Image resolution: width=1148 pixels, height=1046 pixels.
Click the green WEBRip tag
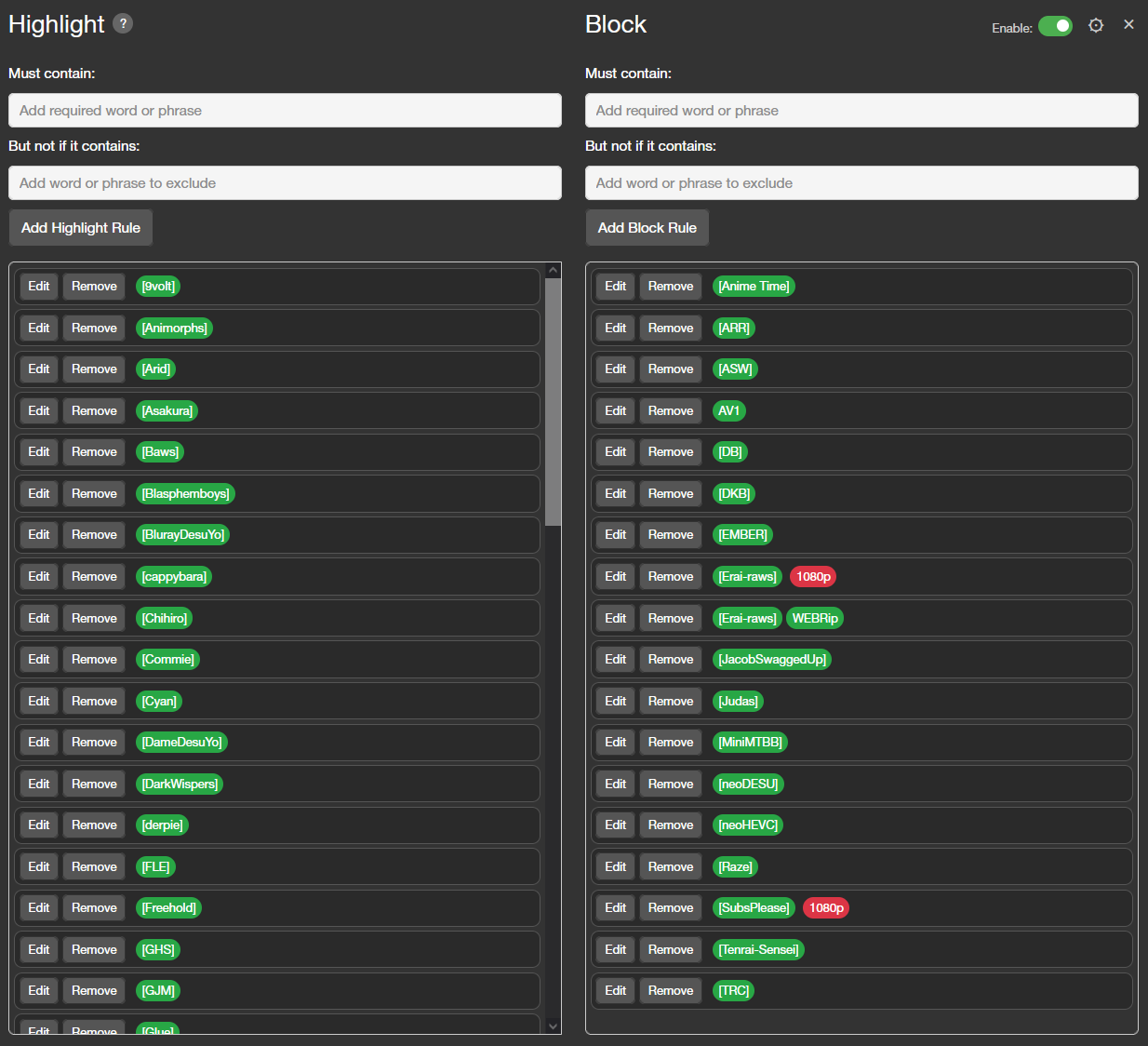click(815, 618)
